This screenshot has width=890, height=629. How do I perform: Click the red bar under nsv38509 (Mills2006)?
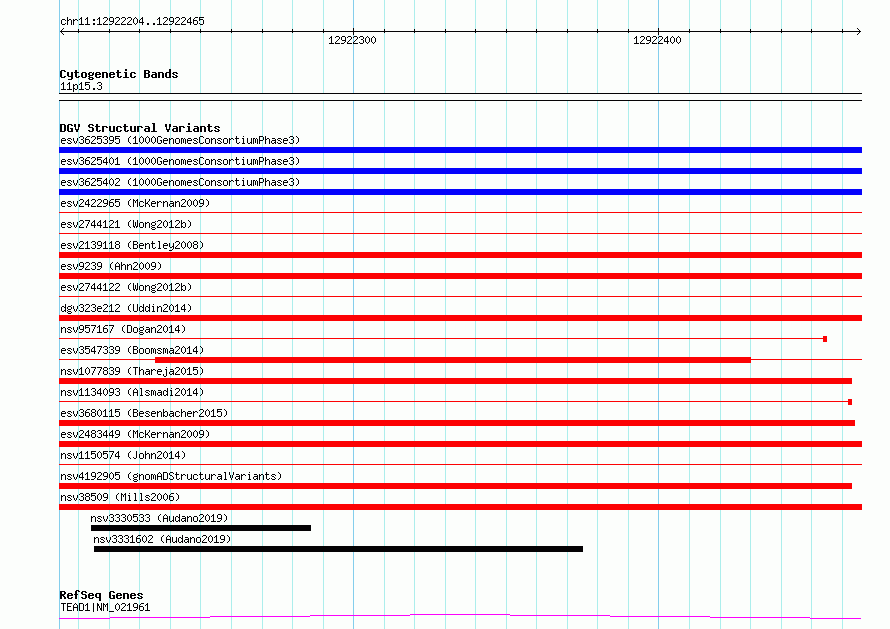coord(460,507)
